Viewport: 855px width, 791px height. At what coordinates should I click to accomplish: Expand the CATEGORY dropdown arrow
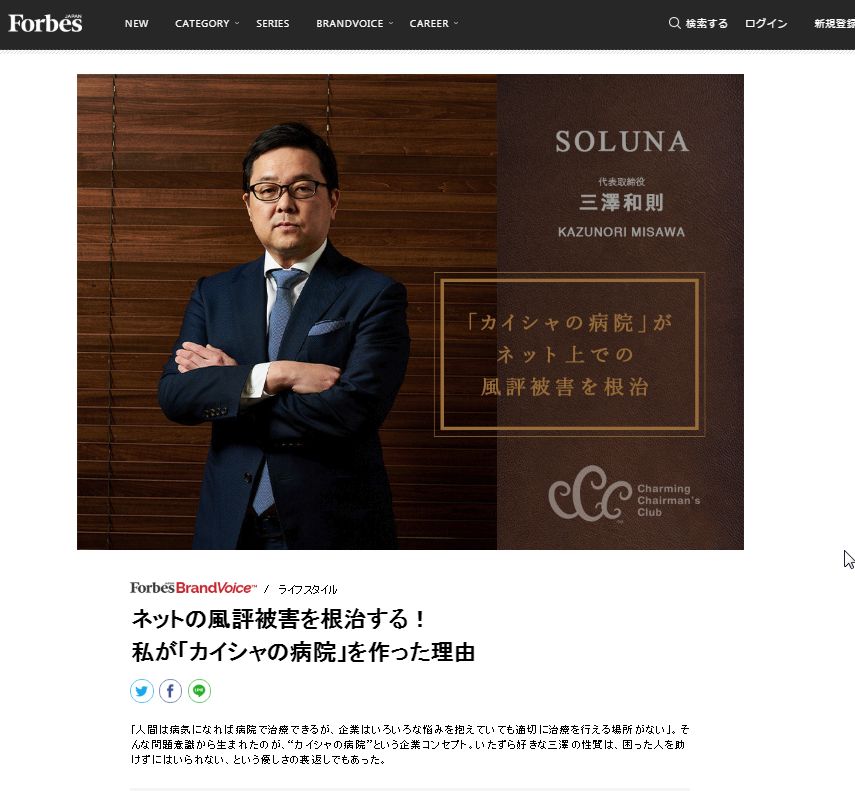pos(237,23)
